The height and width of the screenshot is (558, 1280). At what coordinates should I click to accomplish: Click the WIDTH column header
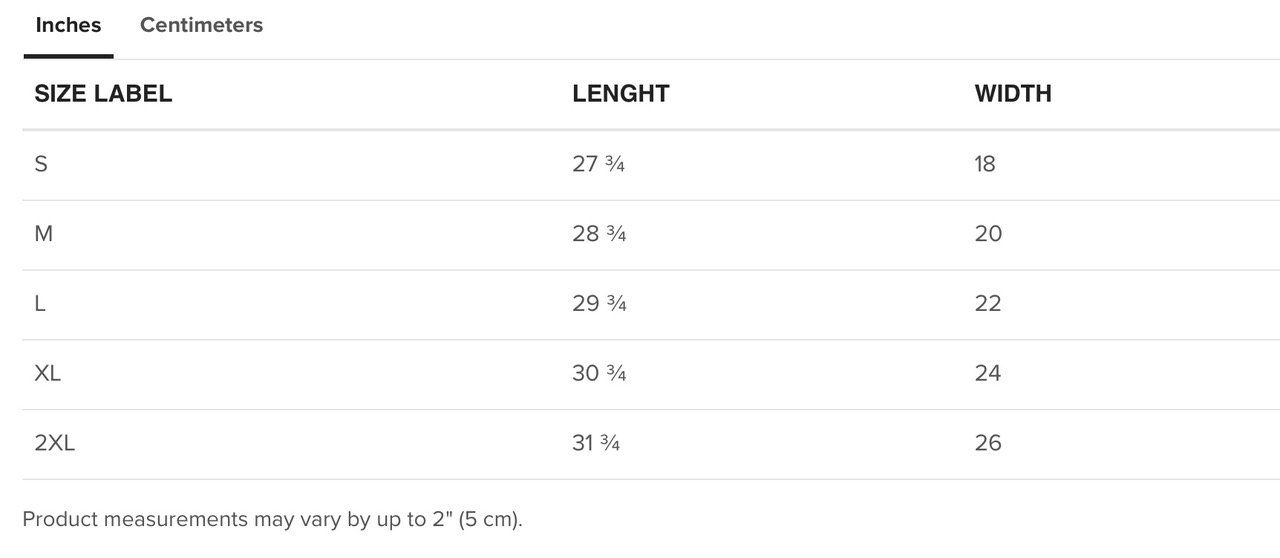click(1013, 94)
